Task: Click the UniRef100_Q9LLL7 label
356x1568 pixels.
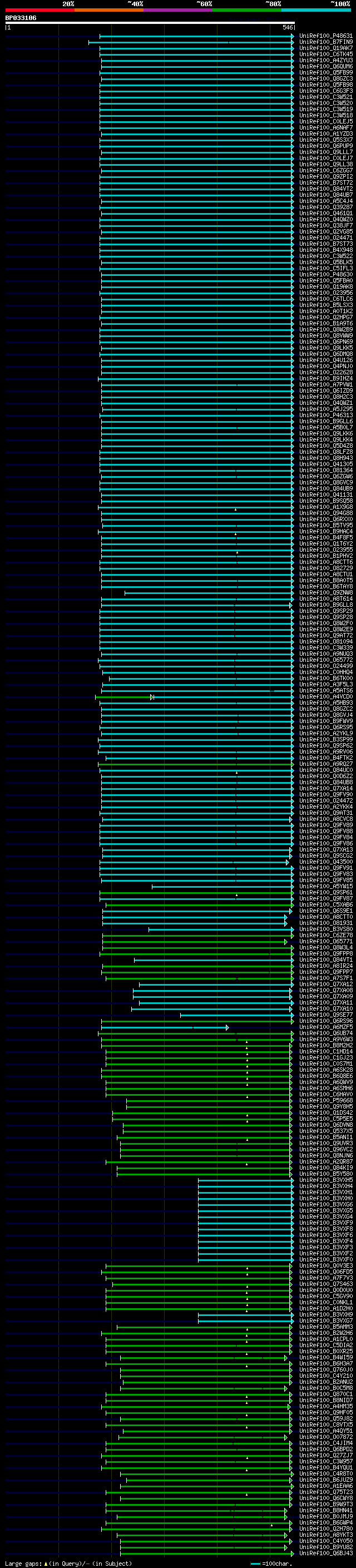Action: tap(325, 152)
